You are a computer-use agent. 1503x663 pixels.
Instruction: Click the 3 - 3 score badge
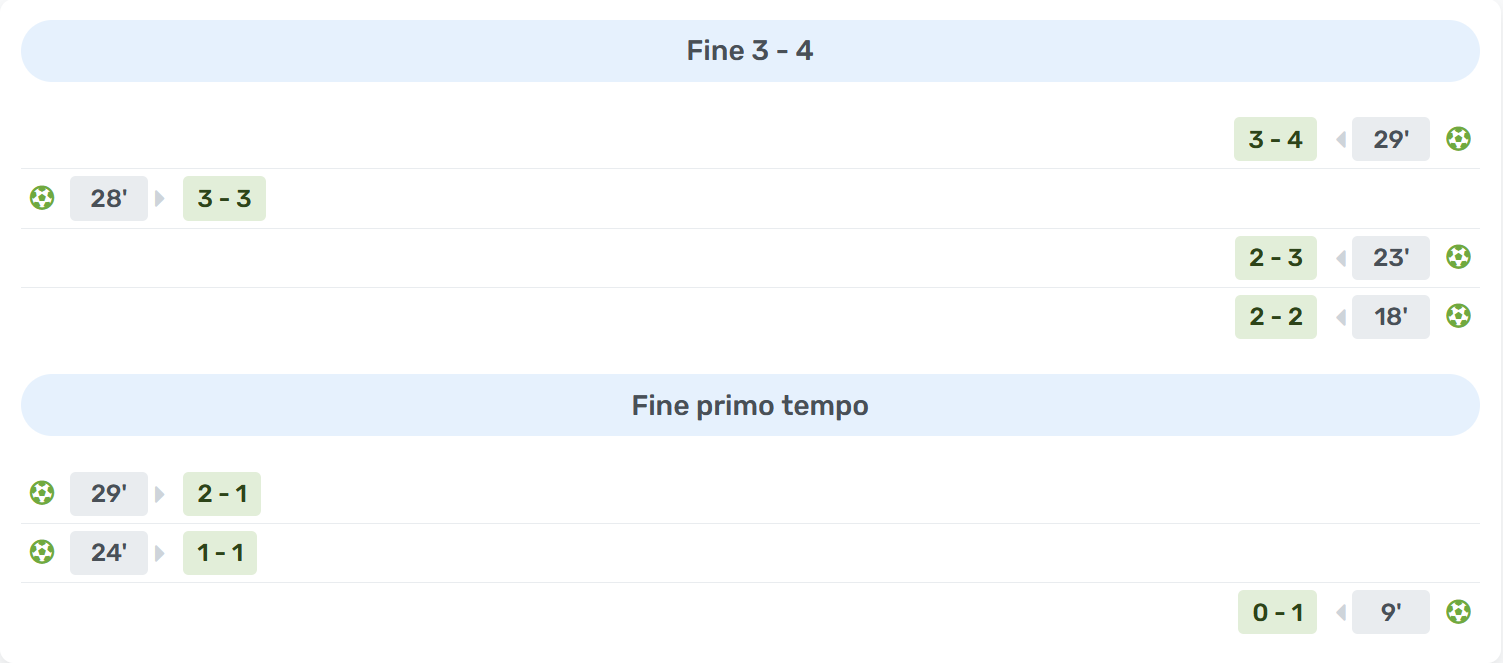[x=224, y=198]
